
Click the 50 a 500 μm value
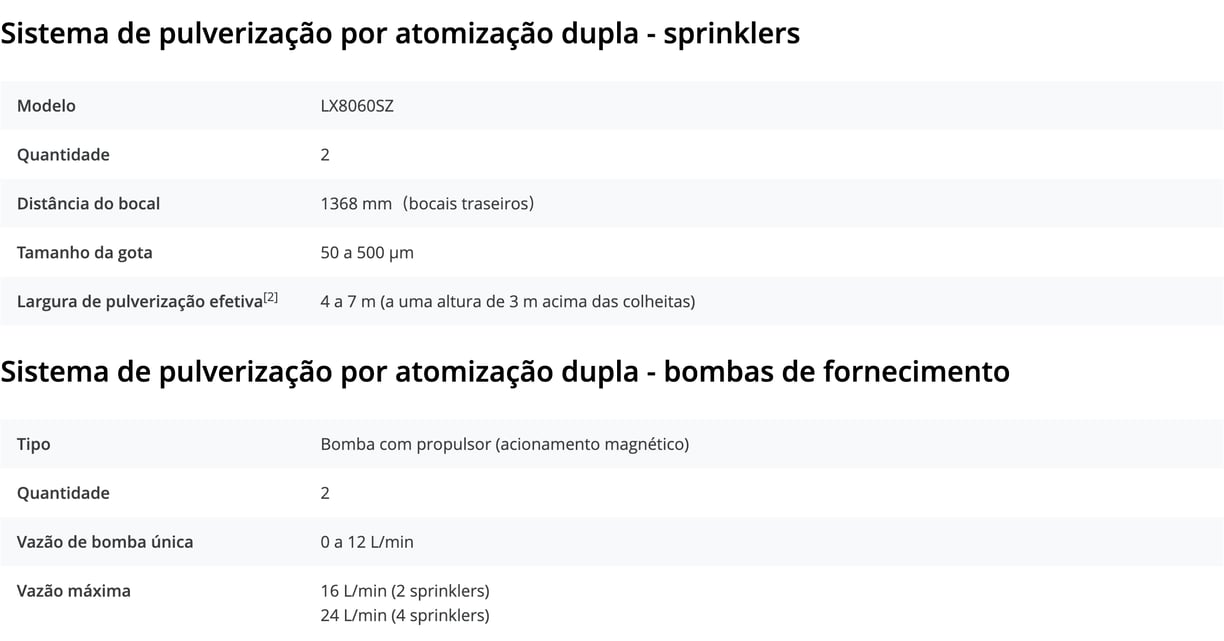tap(367, 253)
